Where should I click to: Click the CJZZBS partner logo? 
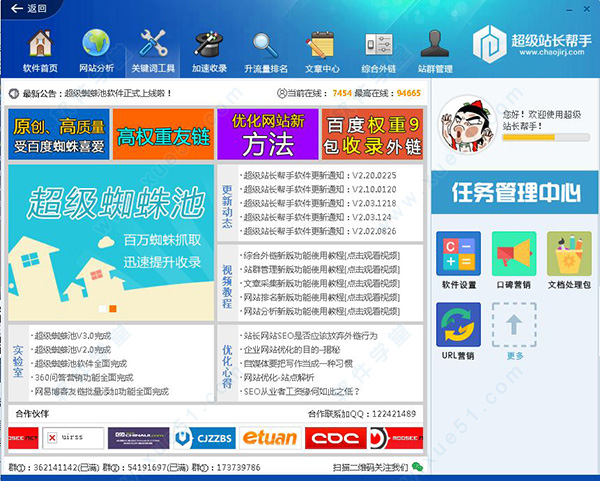coord(204,438)
